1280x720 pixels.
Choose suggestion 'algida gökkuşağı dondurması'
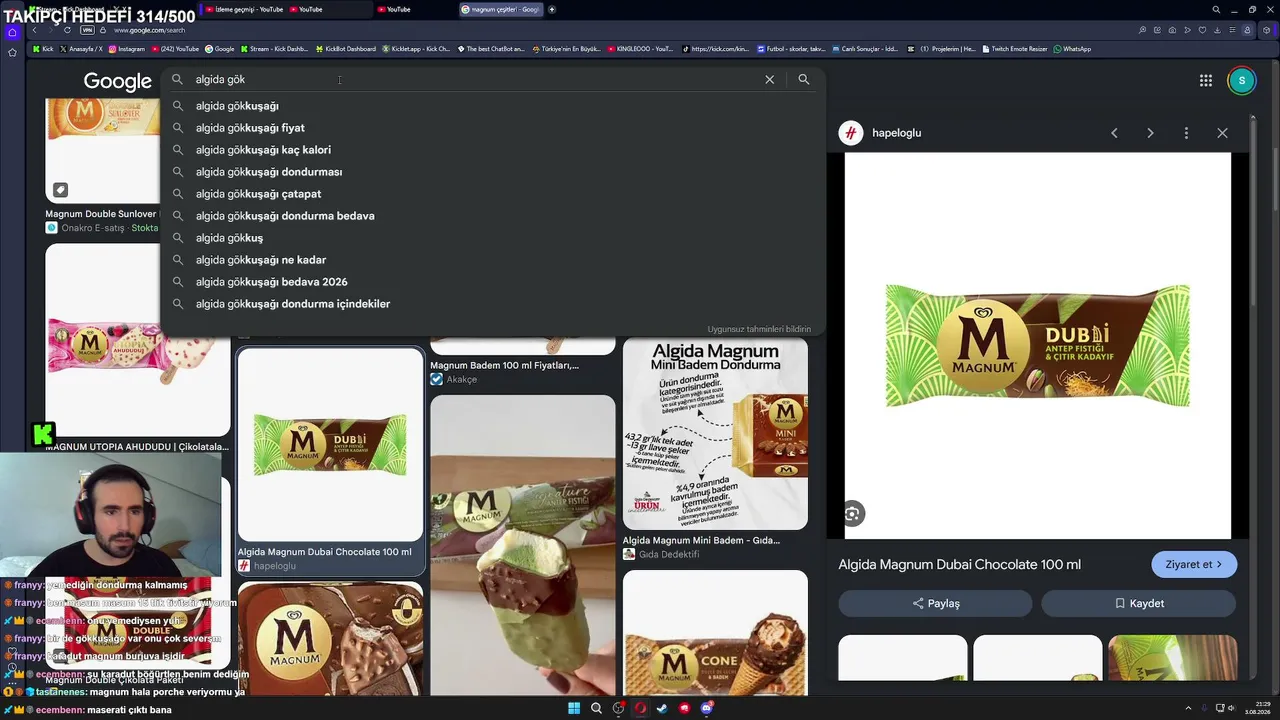point(493,172)
